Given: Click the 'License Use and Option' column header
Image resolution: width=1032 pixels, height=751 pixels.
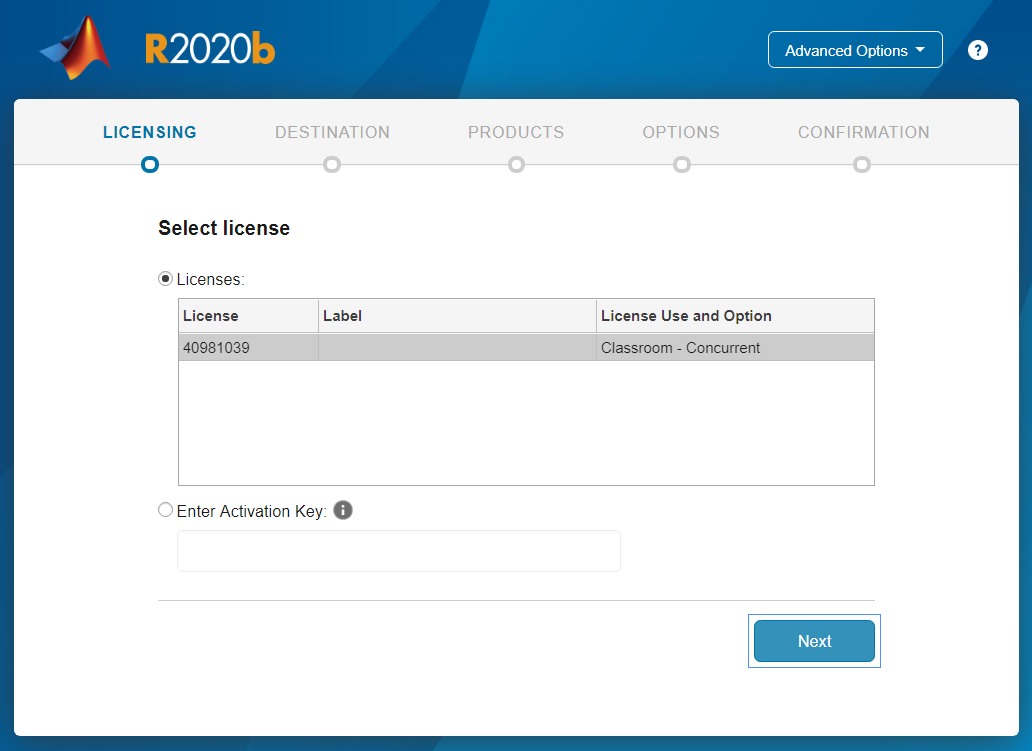Looking at the screenshot, I should (x=735, y=316).
